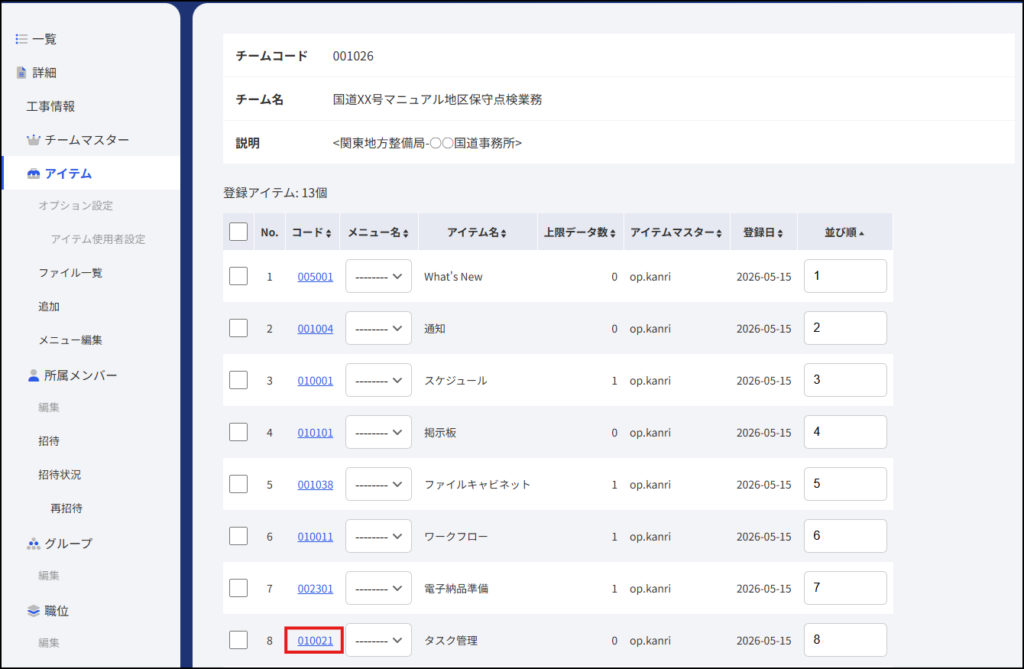Open menu name dropdown for スケジュール
1024x669 pixels.
tap(378, 380)
